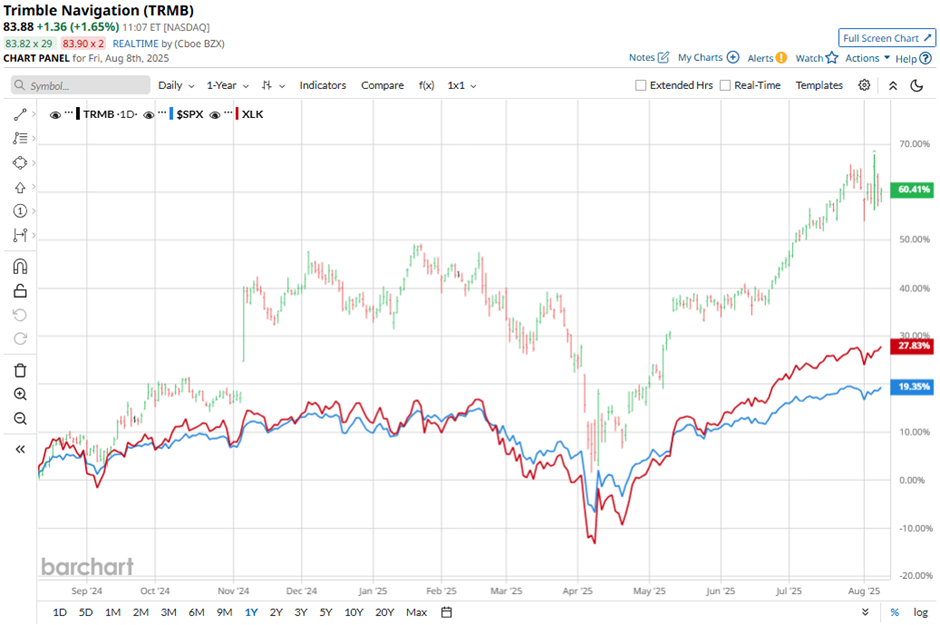940x625 pixels.
Task: Open the 1-Year period dropdown
Action: click(227, 86)
